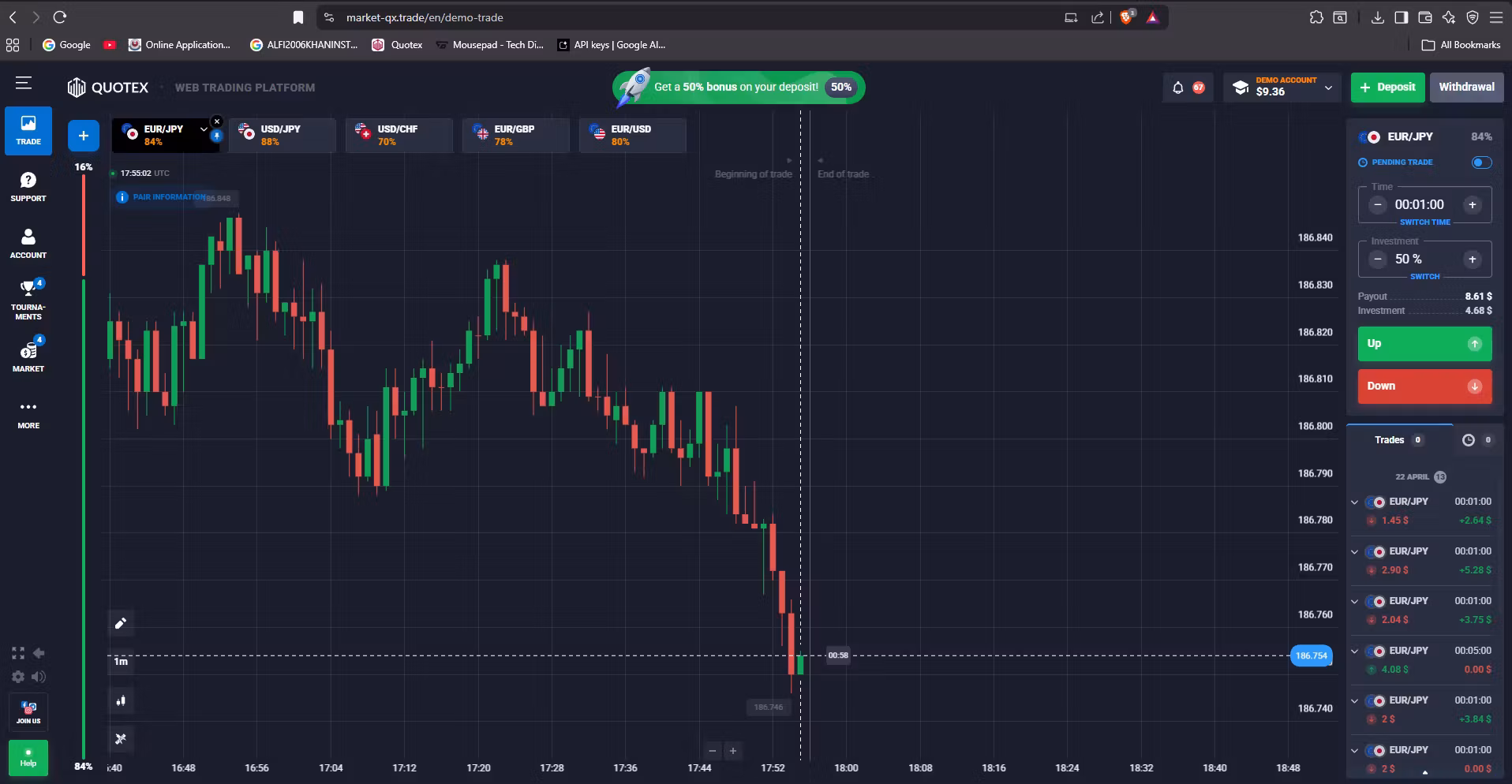Decrease investment with the minus button
Image resolution: width=1512 pixels, height=784 pixels.
pos(1378,259)
